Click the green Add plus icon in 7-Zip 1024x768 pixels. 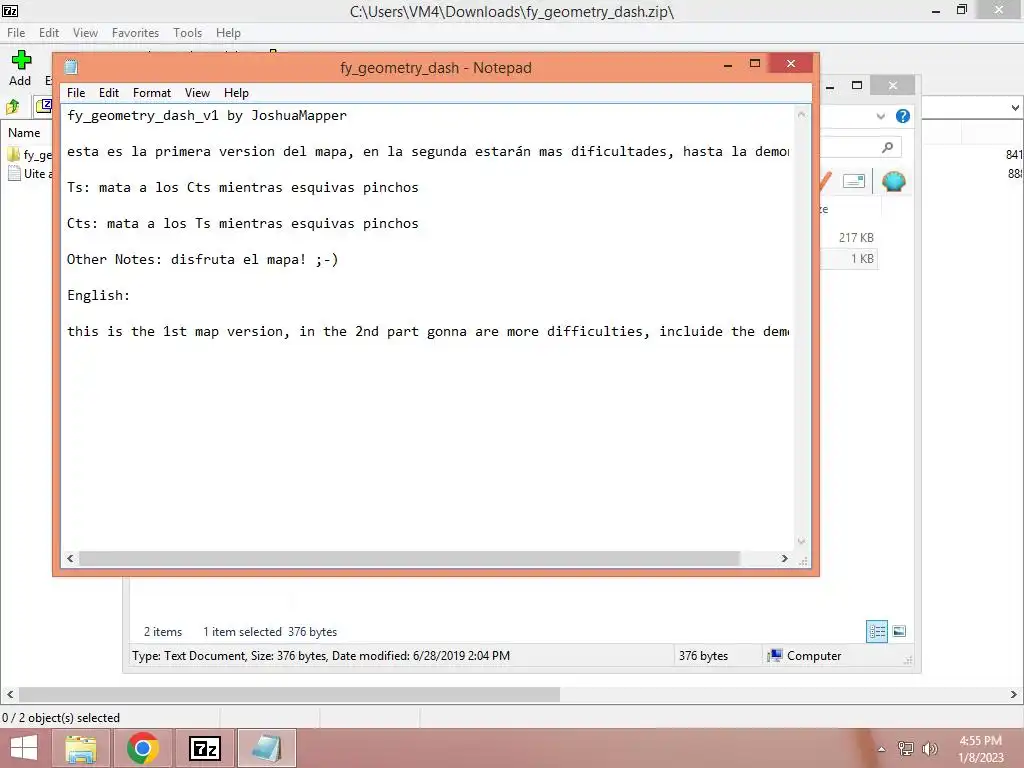tap(21, 60)
